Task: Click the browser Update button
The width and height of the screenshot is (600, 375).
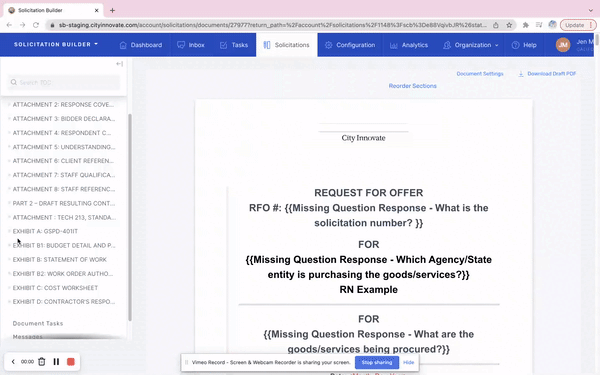Action: (578, 25)
